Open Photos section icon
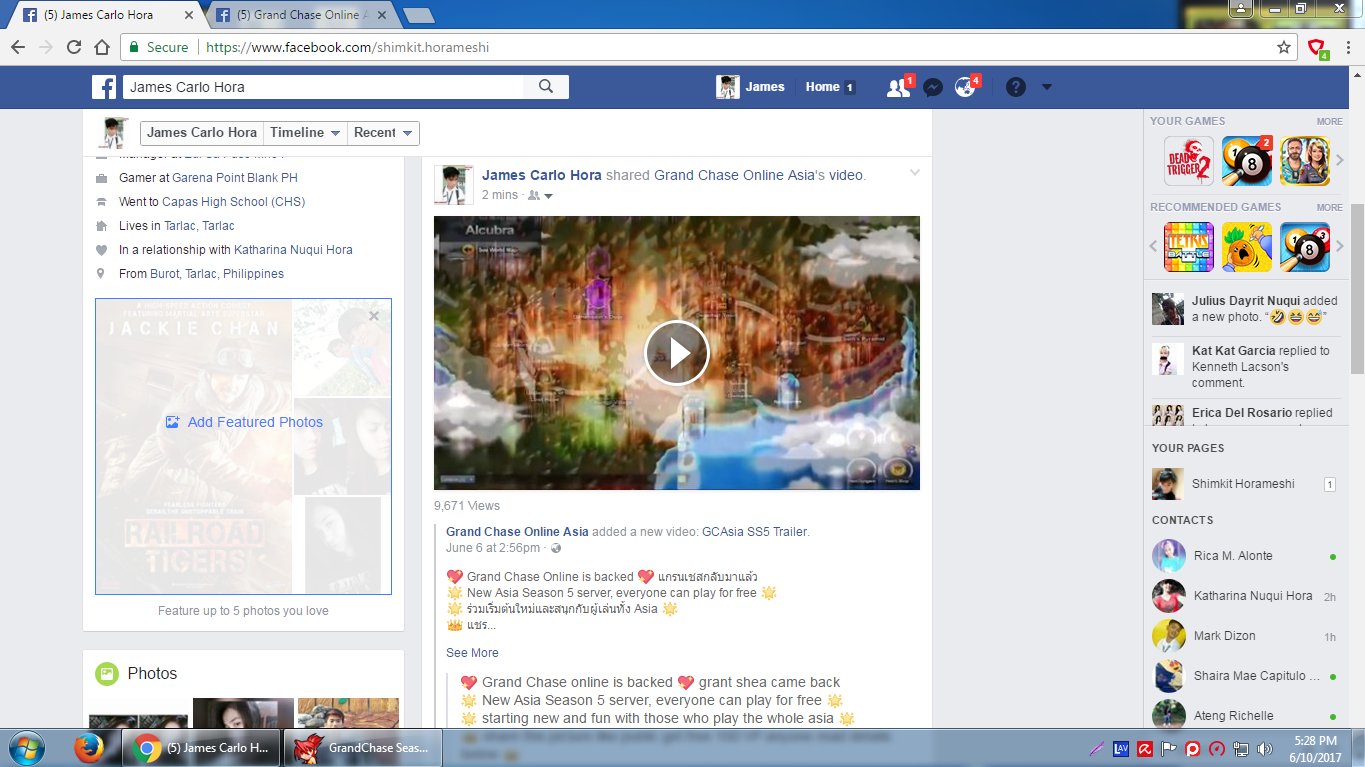Image resolution: width=1365 pixels, height=767 pixels. (x=106, y=674)
